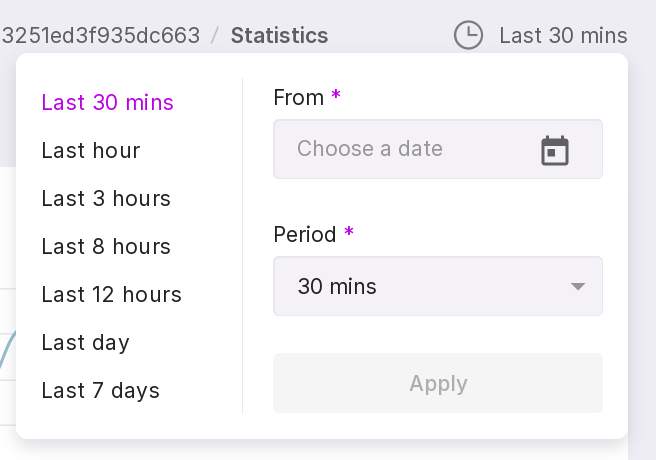Select the Last 30 mins preset
656x460 pixels.
pyautogui.click(x=108, y=103)
